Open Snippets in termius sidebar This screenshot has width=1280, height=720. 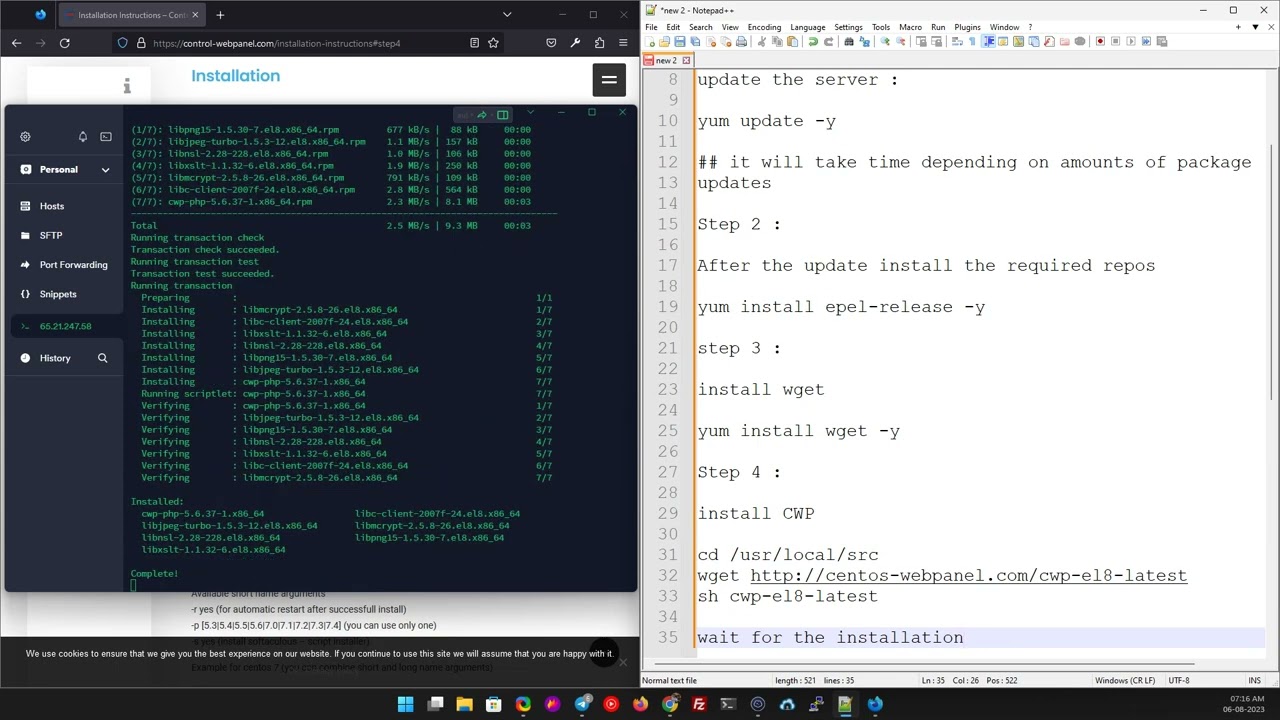click(60, 294)
